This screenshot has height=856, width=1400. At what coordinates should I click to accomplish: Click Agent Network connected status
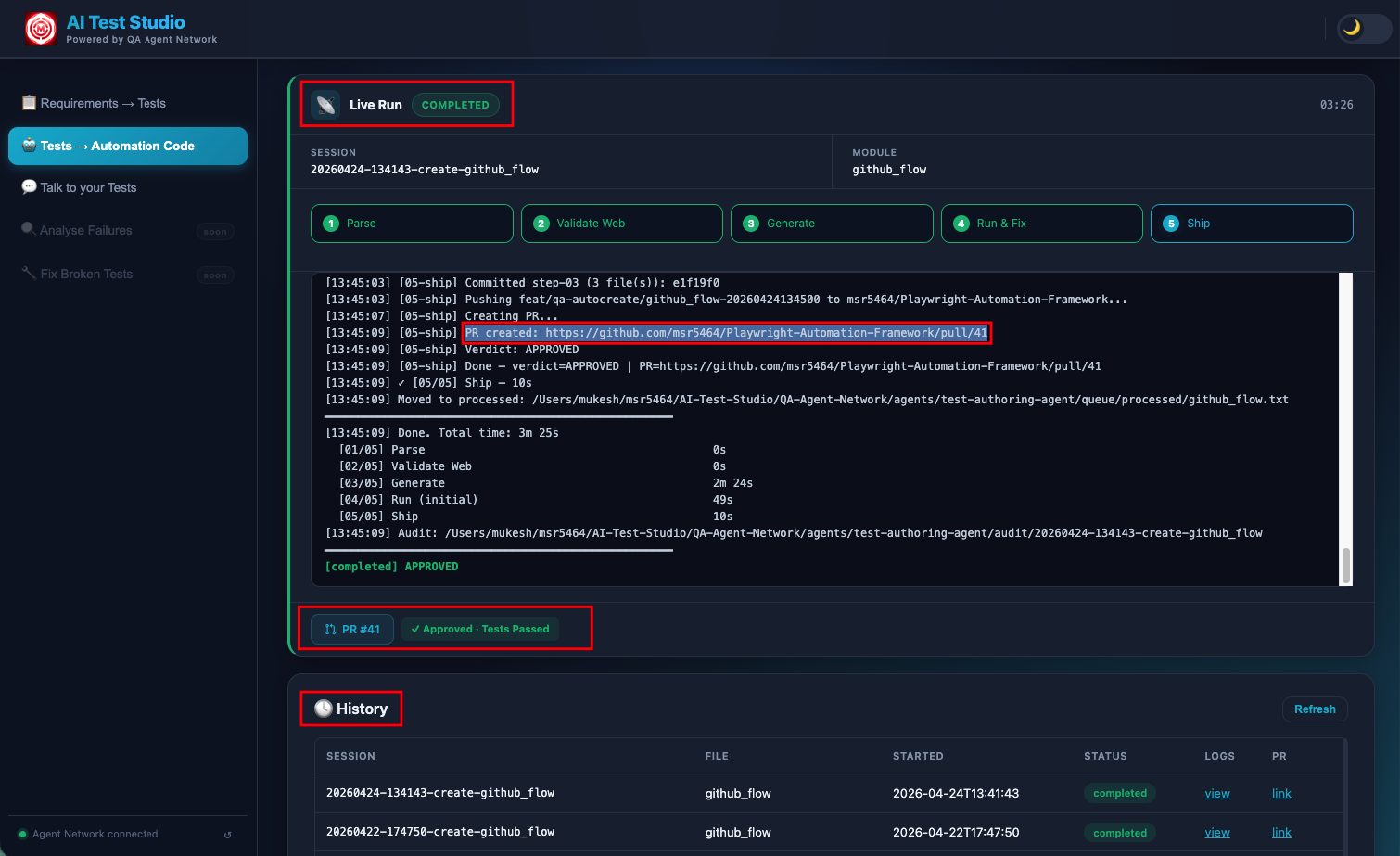pos(95,834)
